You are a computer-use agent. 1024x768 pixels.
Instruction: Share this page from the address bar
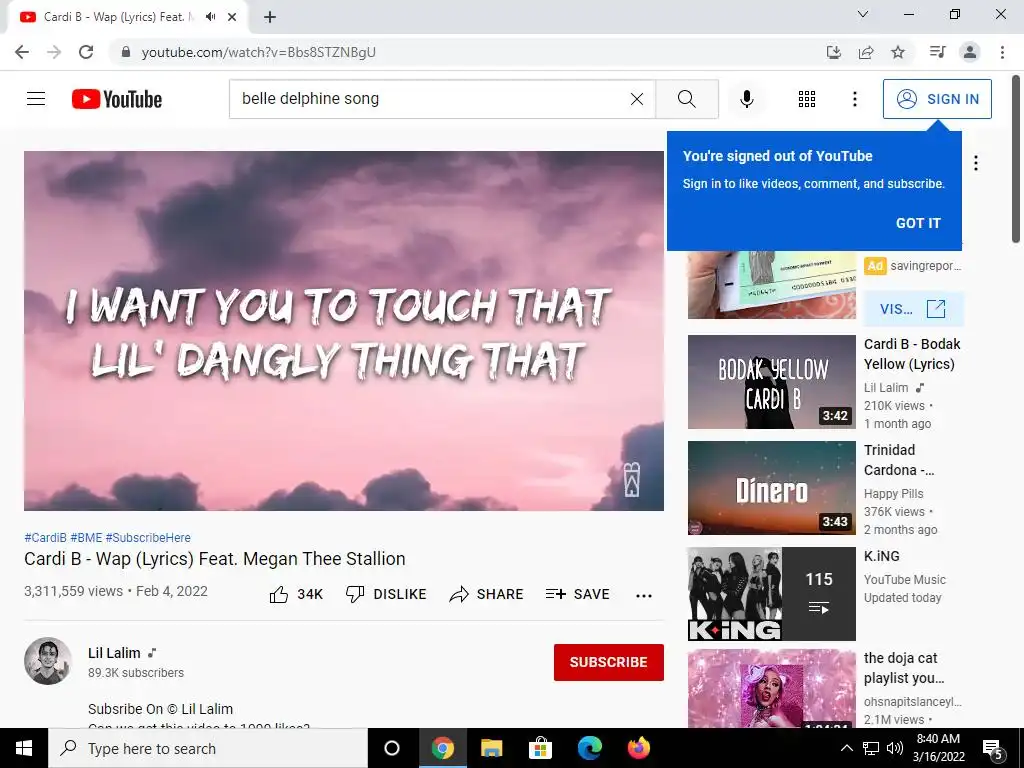click(866, 52)
